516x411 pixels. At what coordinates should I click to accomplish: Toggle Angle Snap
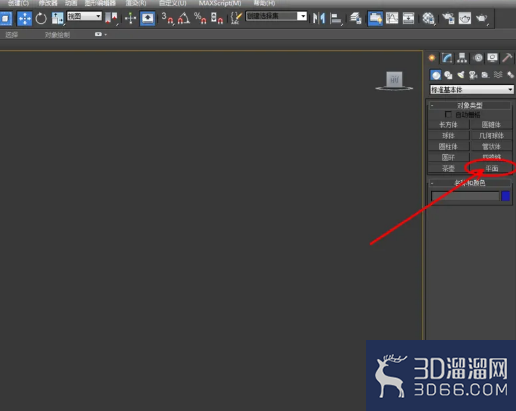pyautogui.click(x=184, y=18)
